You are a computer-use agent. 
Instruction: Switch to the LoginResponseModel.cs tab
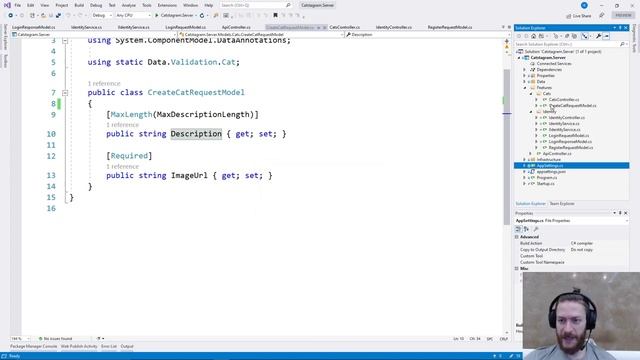coord(33,27)
